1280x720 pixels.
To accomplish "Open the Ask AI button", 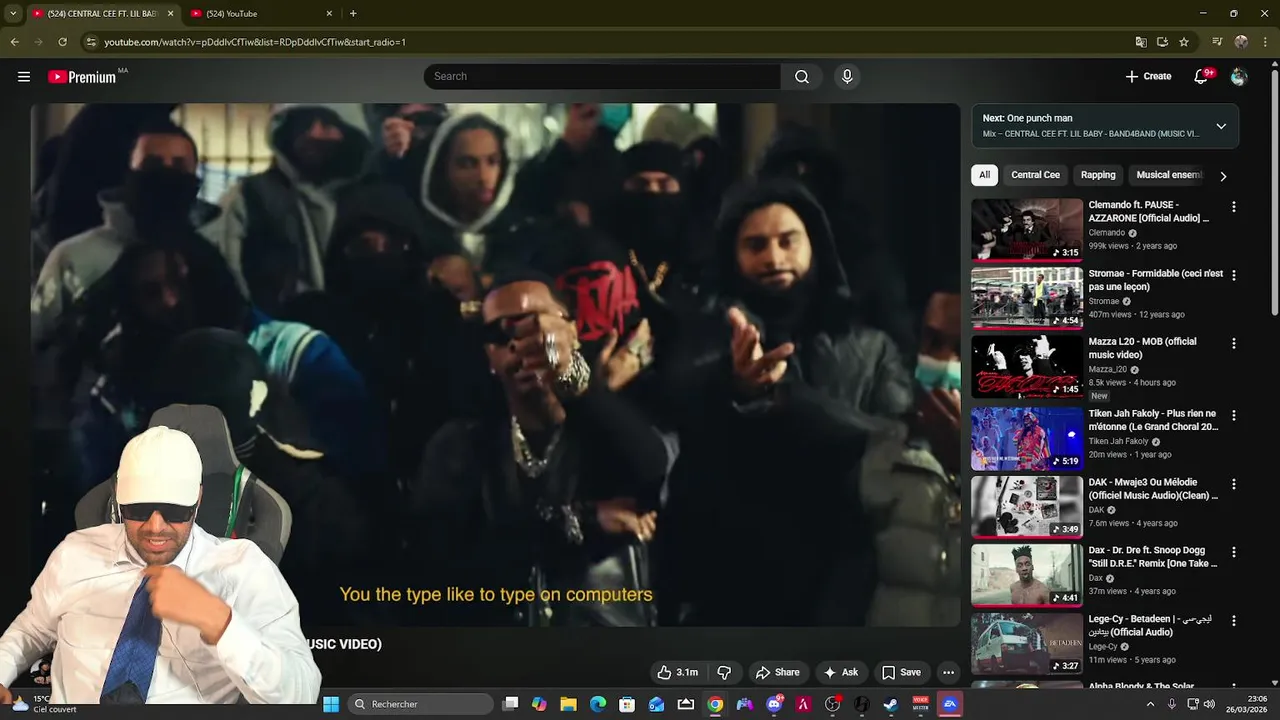I will coord(840,672).
